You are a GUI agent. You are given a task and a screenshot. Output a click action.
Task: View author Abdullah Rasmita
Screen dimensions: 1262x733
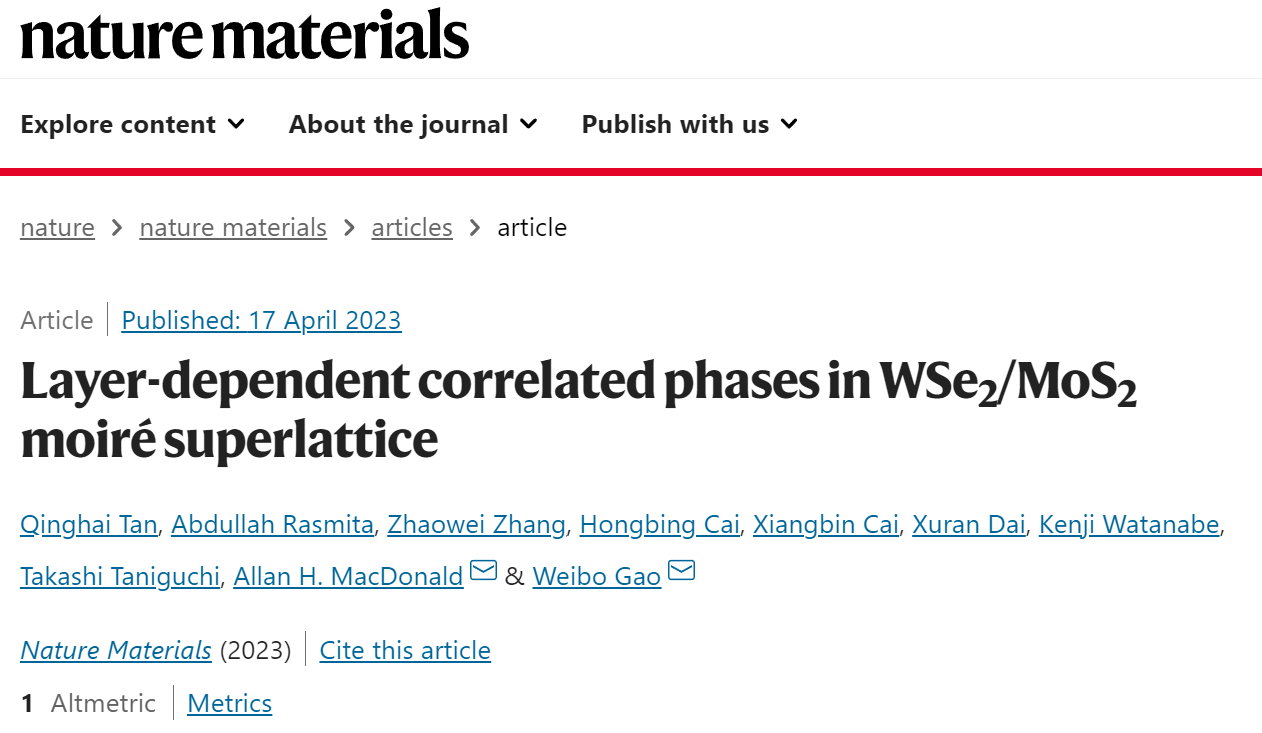(272, 525)
